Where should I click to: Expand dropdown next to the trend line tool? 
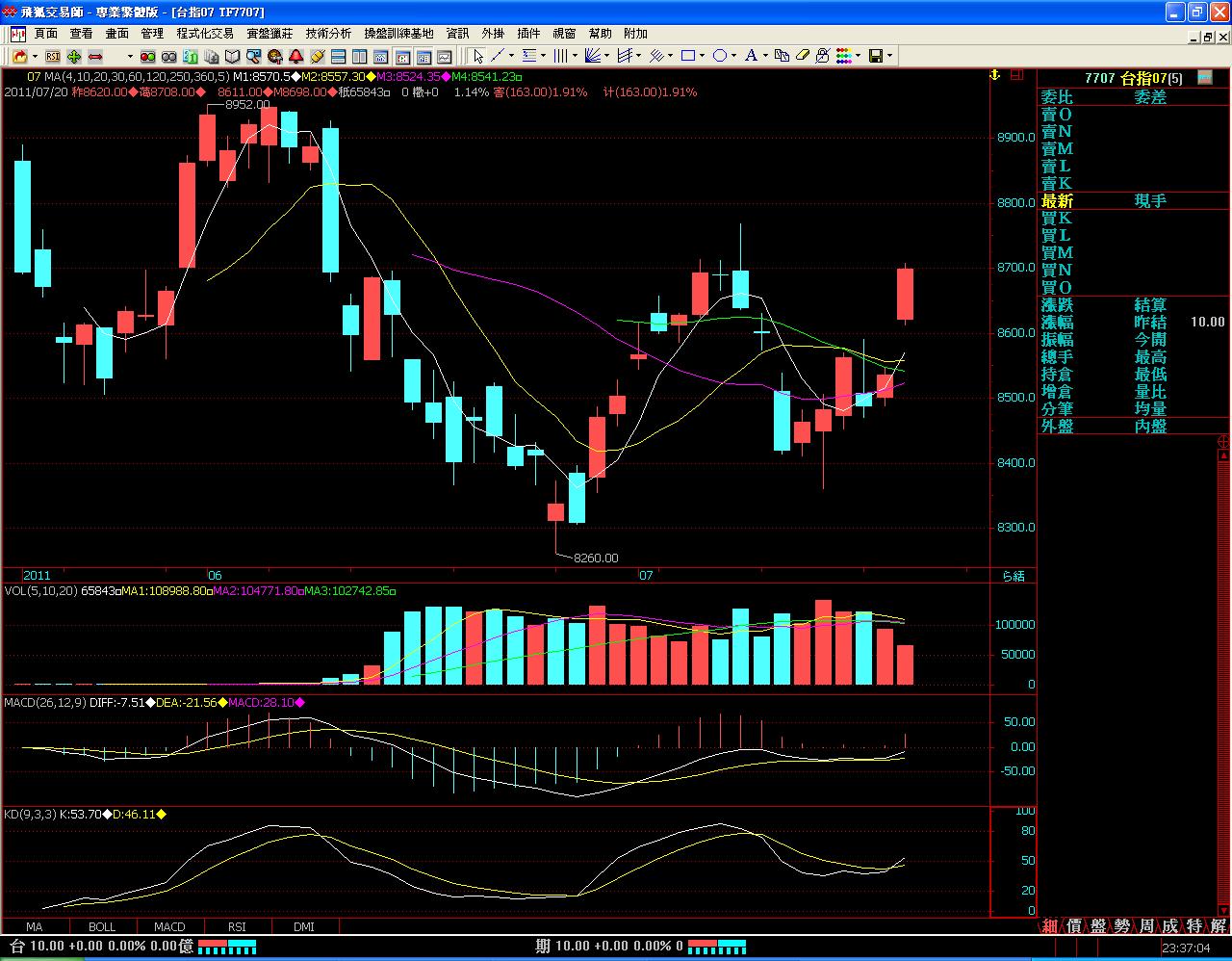tap(512, 56)
